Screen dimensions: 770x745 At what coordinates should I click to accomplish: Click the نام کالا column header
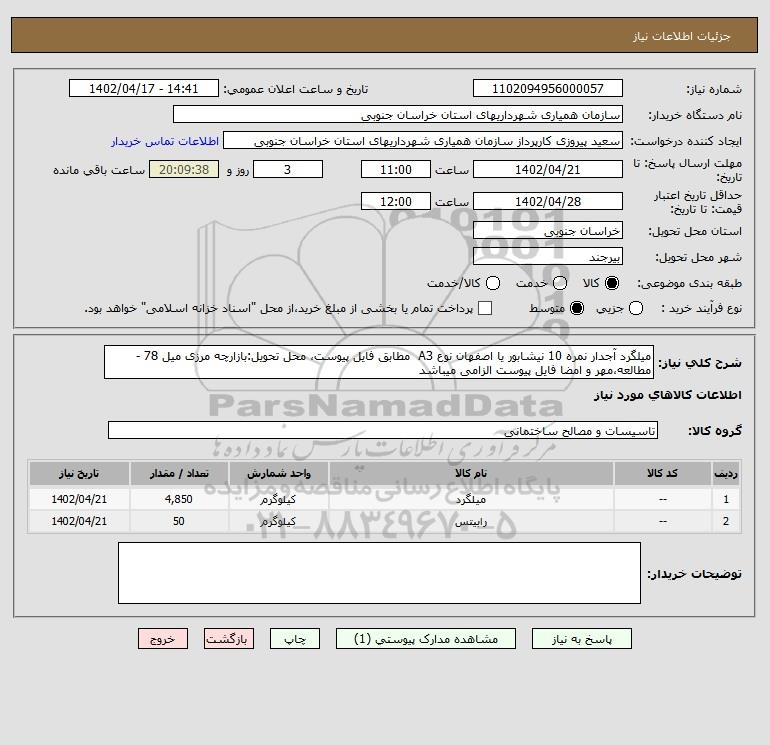[471, 473]
